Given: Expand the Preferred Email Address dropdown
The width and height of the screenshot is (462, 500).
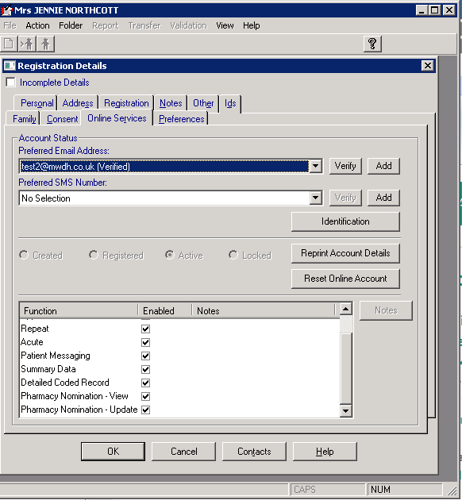Looking at the screenshot, I should [315, 166].
